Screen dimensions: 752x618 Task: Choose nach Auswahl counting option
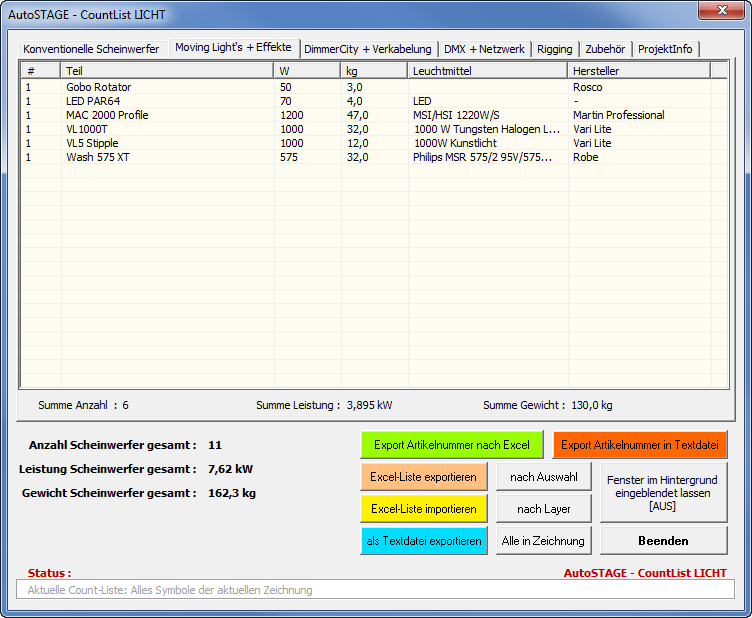(544, 477)
